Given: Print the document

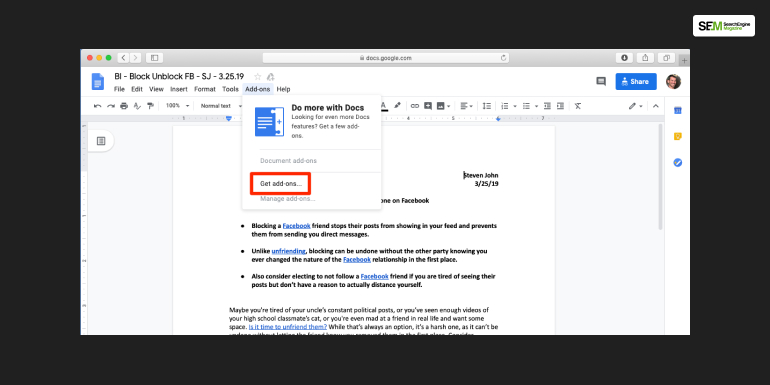Looking at the screenshot, I should pyautogui.click(x=124, y=106).
